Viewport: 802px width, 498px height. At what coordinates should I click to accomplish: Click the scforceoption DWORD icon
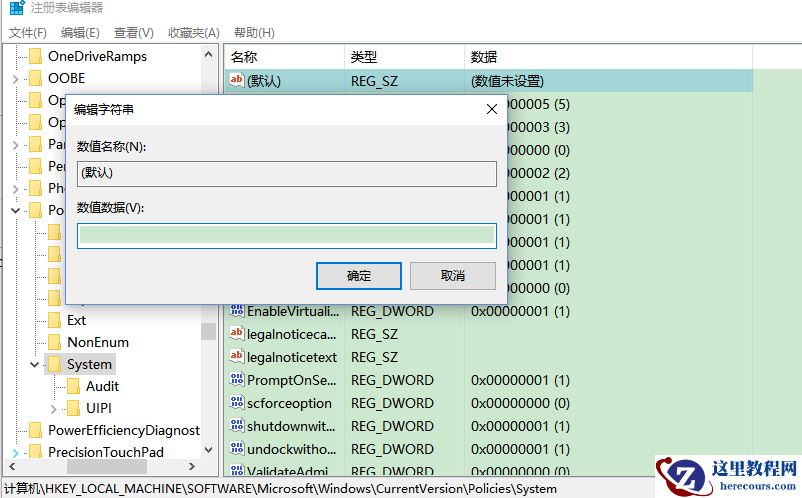236,402
